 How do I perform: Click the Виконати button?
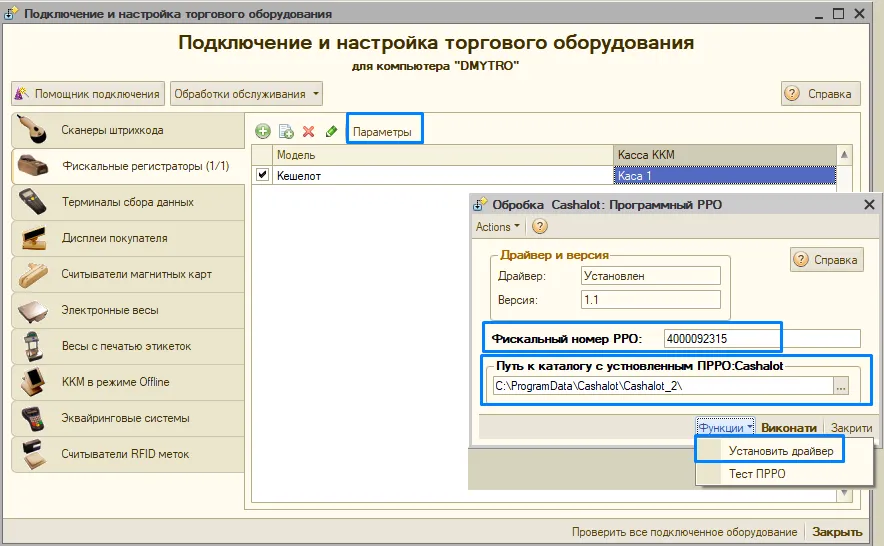[789, 428]
